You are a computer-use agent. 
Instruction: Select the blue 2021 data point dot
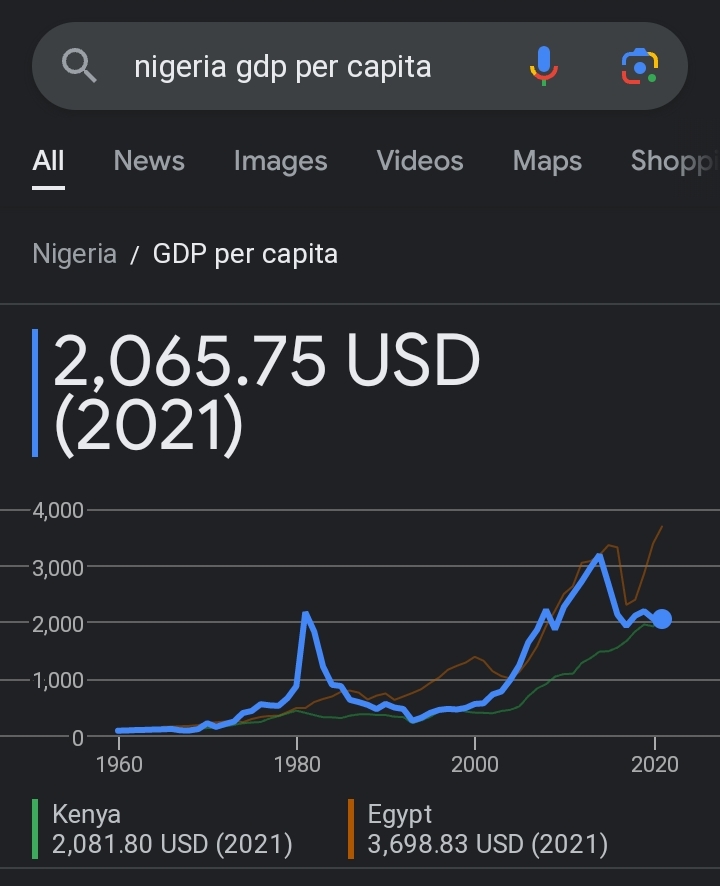click(x=662, y=619)
